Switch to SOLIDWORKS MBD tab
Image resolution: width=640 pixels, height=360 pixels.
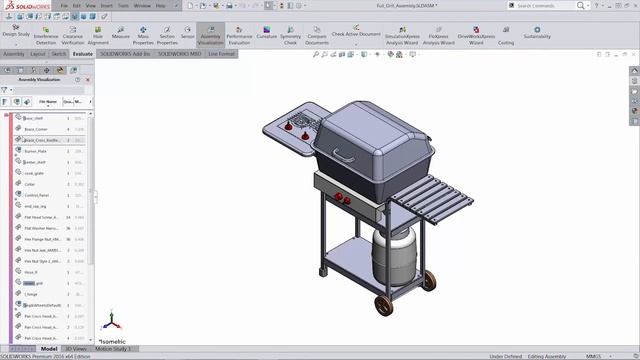(x=180, y=54)
